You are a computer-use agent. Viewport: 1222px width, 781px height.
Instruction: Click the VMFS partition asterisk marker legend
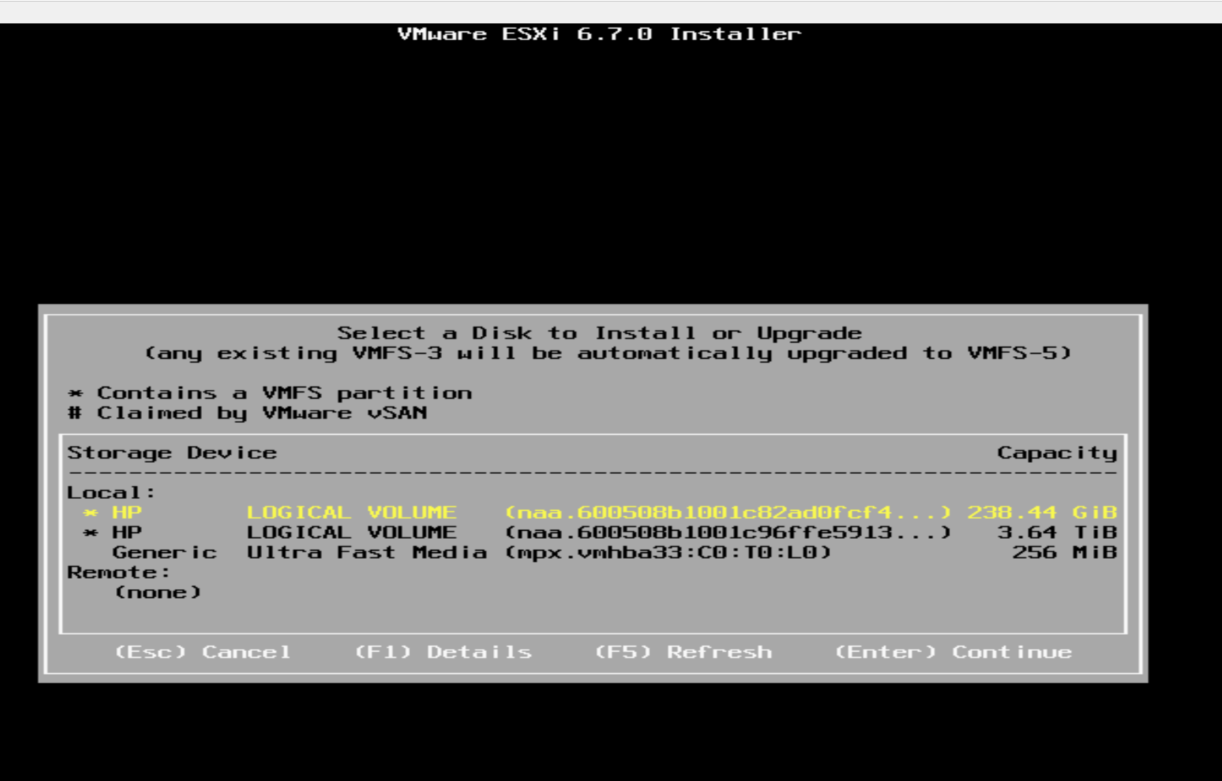click(75, 392)
